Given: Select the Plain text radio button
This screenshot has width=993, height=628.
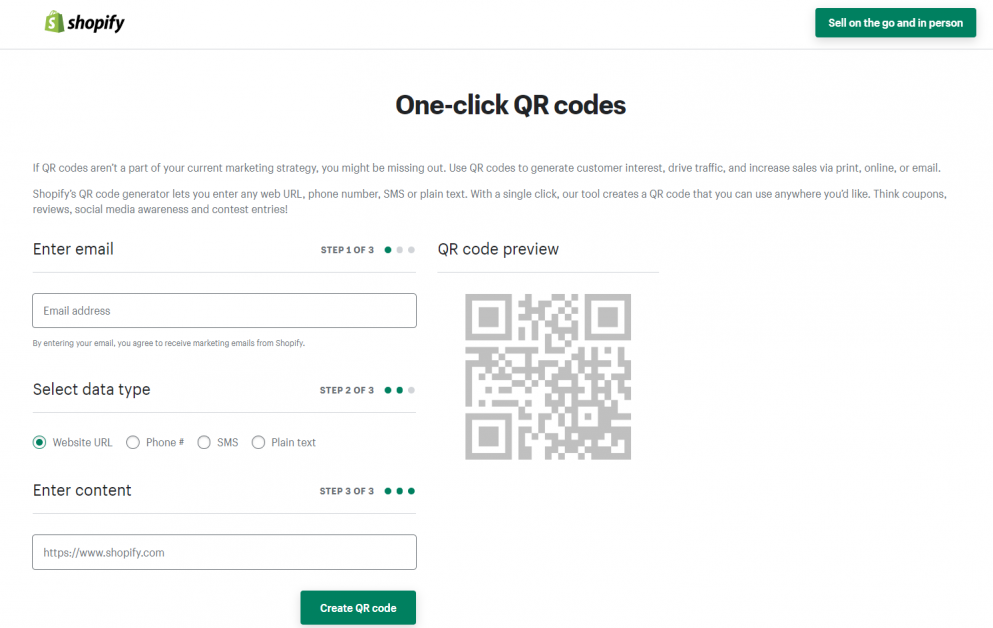Looking at the screenshot, I should point(258,442).
